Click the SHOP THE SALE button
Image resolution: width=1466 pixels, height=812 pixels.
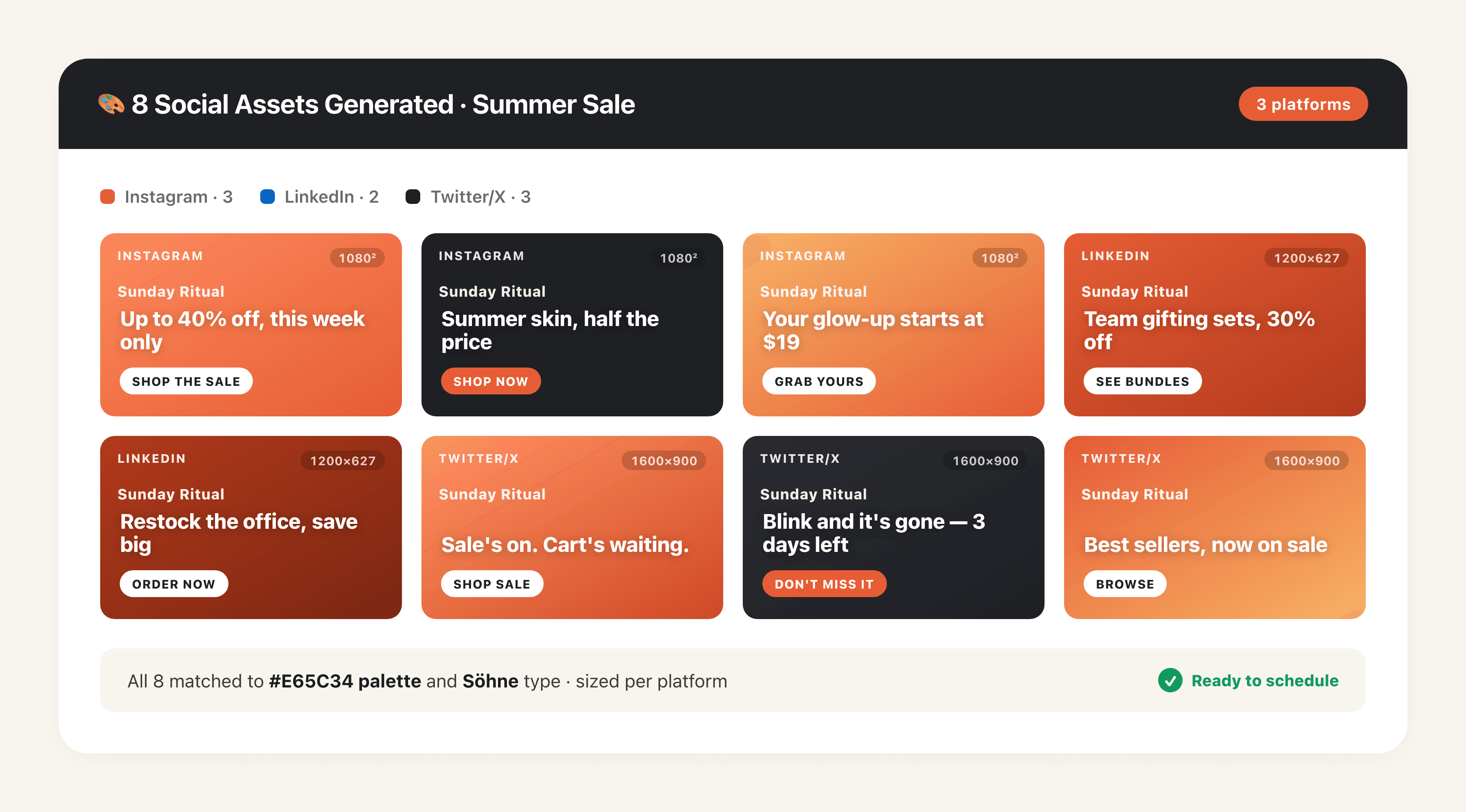(186, 381)
